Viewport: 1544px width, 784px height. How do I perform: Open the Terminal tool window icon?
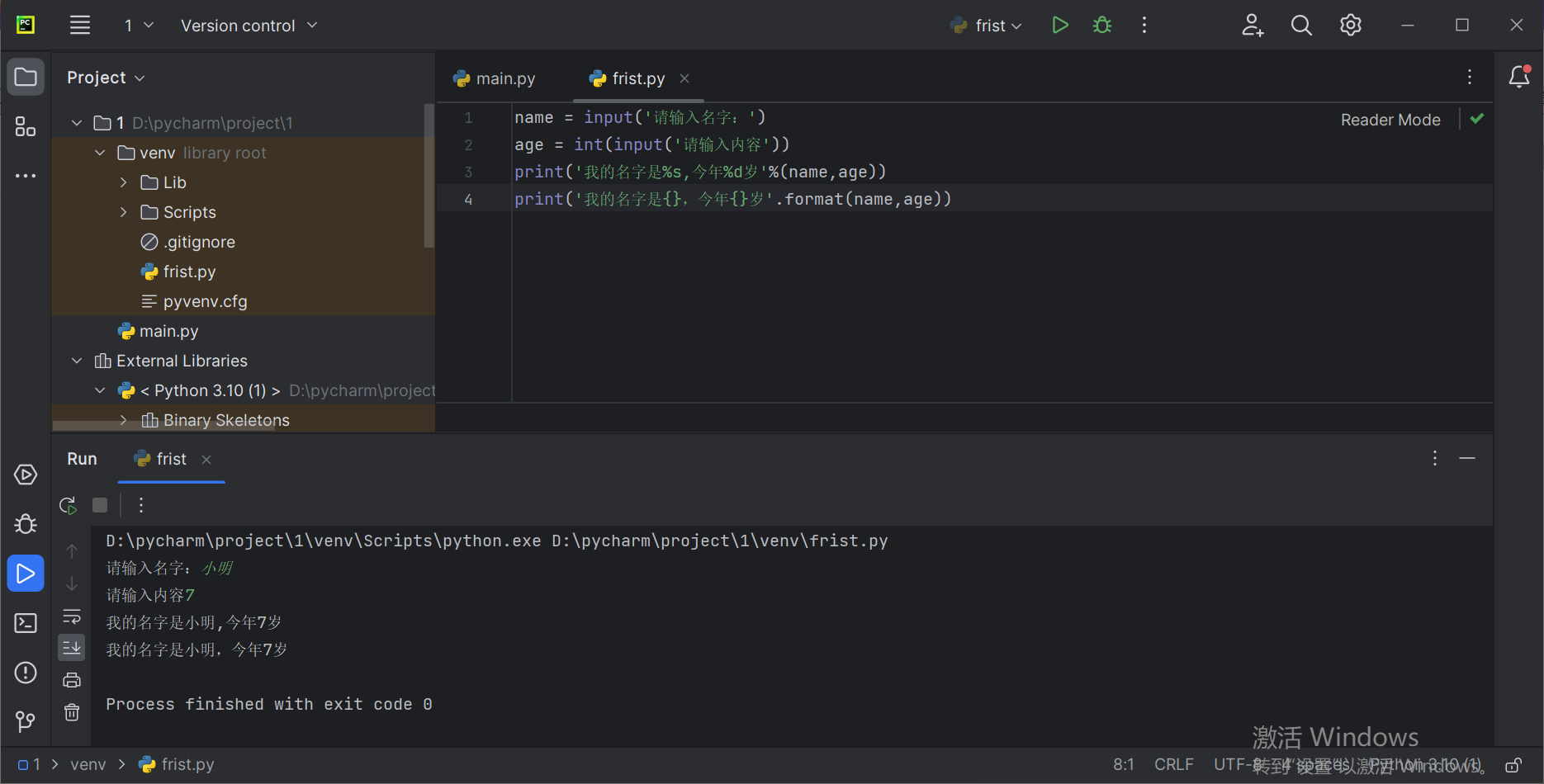(26, 623)
